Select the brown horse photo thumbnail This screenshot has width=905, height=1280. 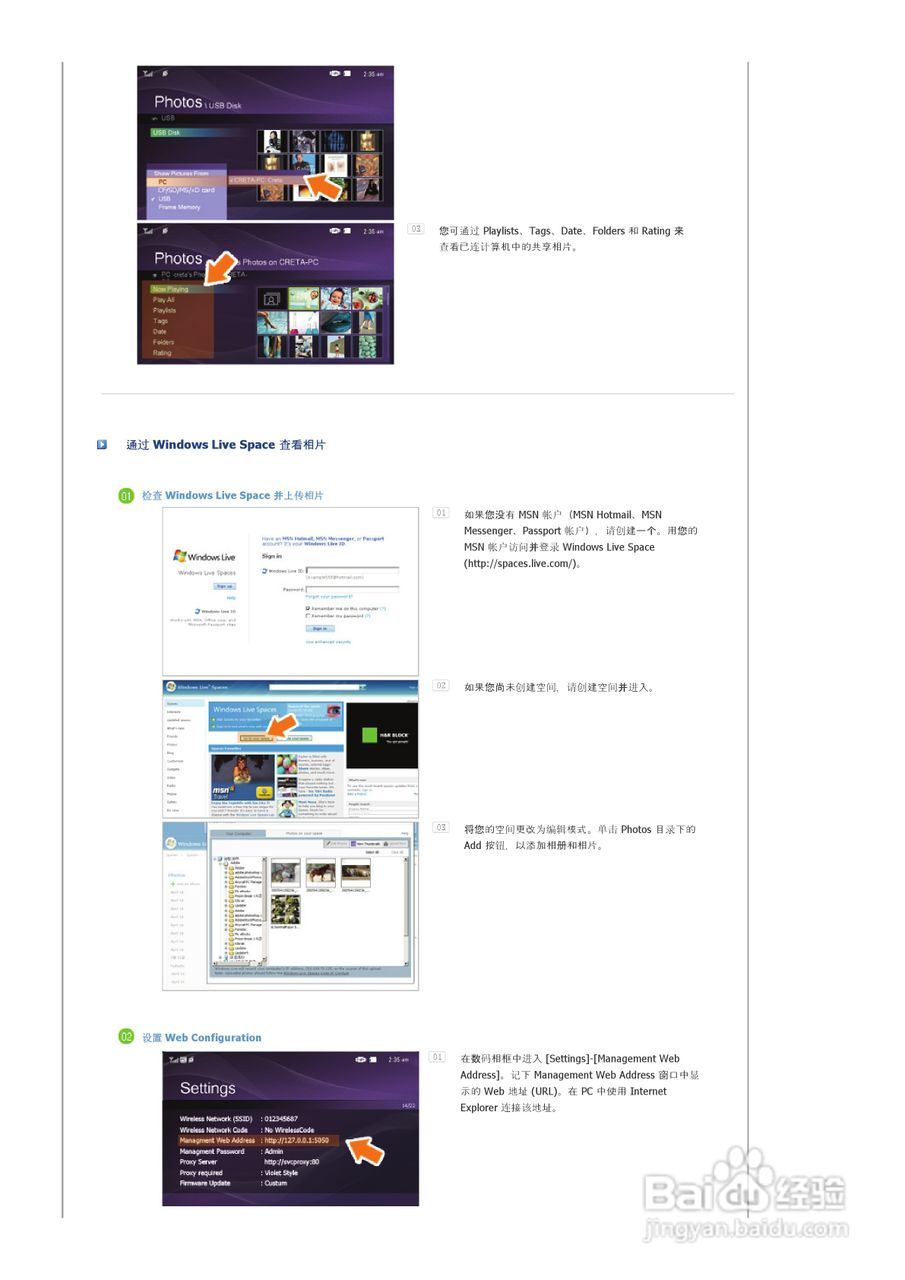click(x=321, y=873)
